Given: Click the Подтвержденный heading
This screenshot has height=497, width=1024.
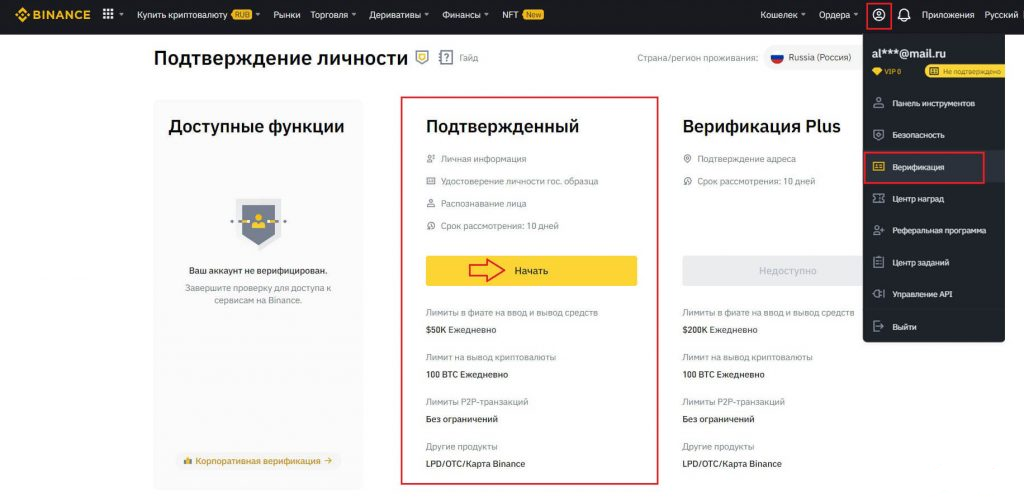Looking at the screenshot, I should [502, 126].
